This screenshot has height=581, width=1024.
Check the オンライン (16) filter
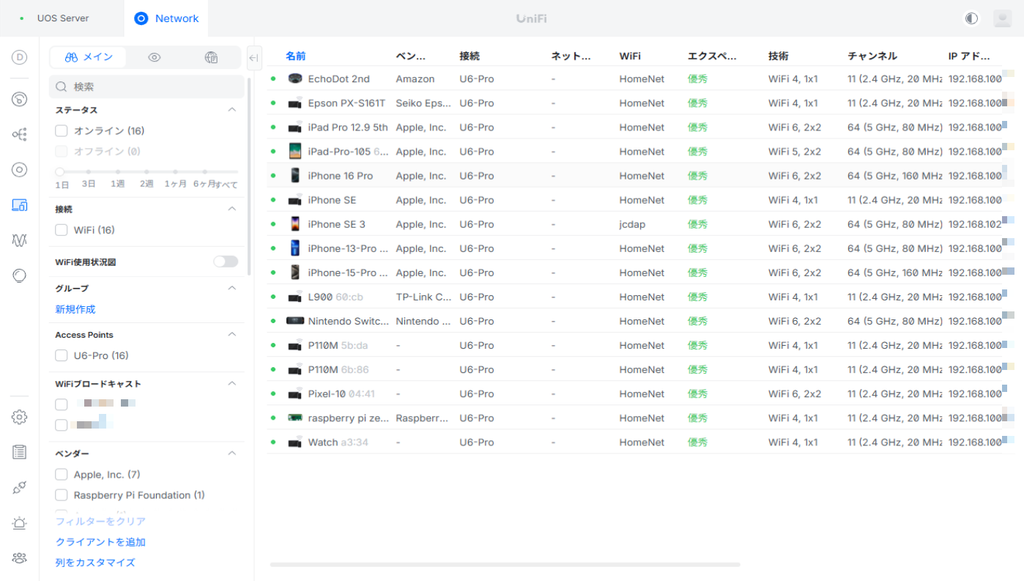(61, 131)
